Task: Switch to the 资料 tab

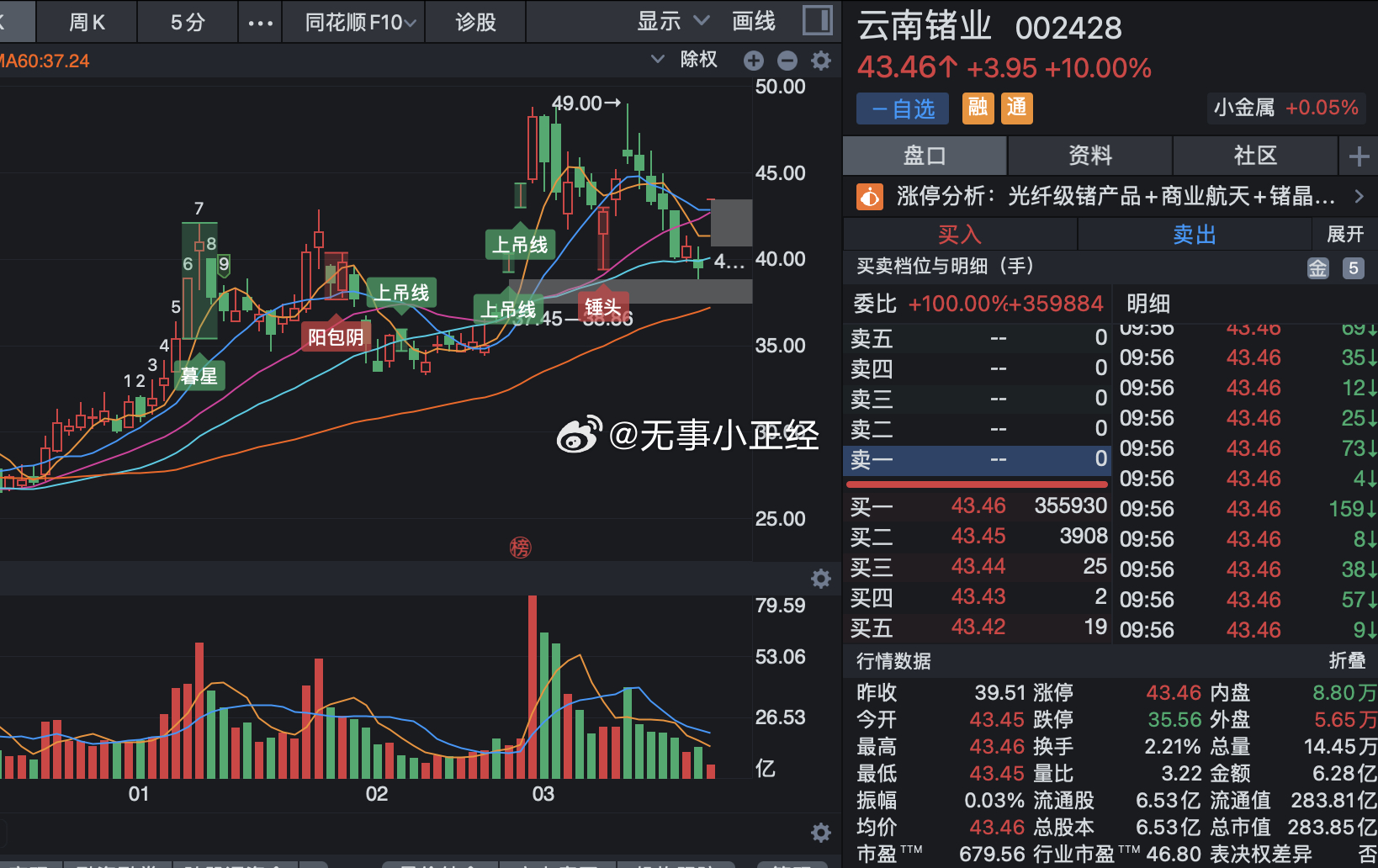Action: 1089,156
